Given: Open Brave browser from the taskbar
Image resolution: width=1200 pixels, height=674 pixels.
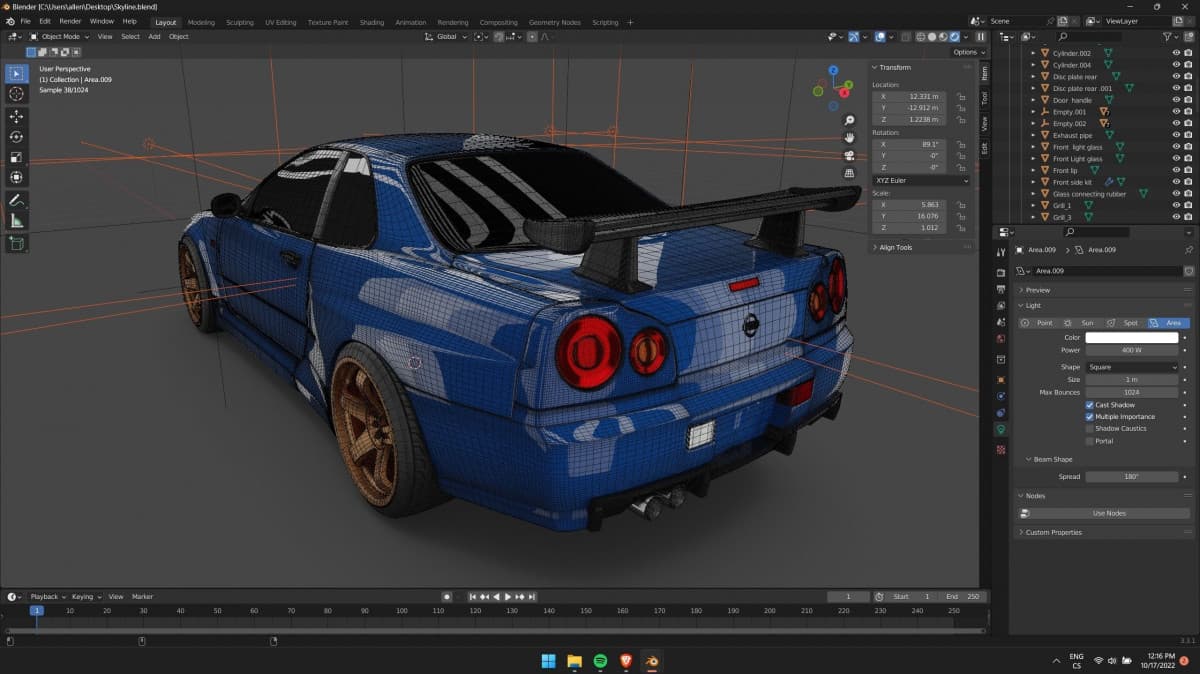Looking at the screenshot, I should [x=626, y=661].
